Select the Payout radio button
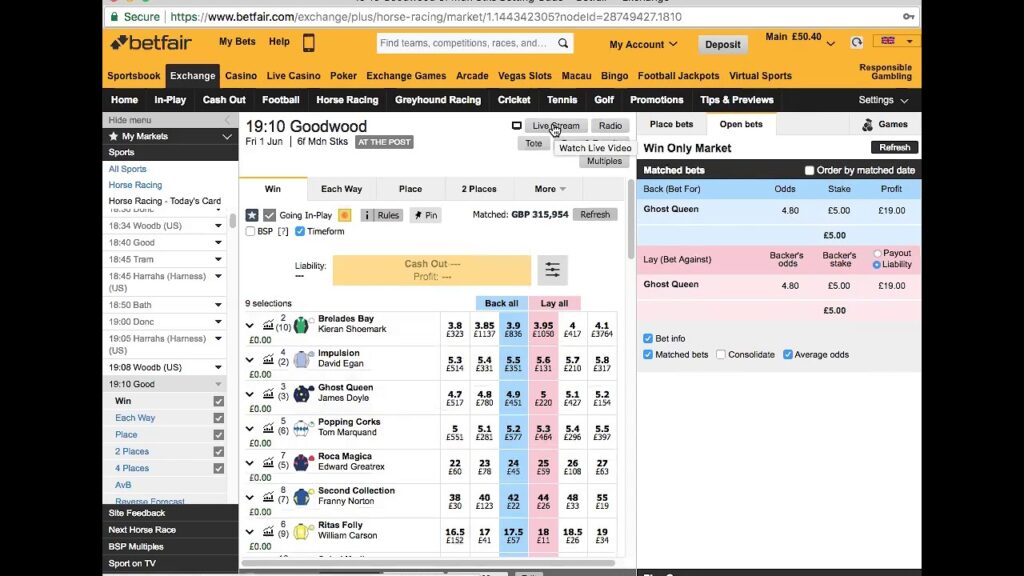Screen dimensions: 1024x576 pyautogui.click(x=877, y=253)
